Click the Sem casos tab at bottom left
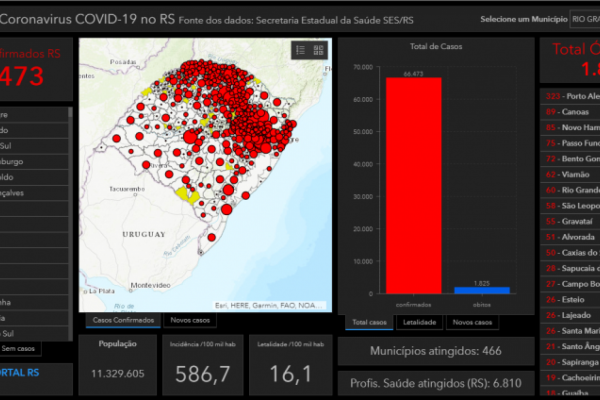The height and width of the screenshot is (400, 600). pos(18,348)
